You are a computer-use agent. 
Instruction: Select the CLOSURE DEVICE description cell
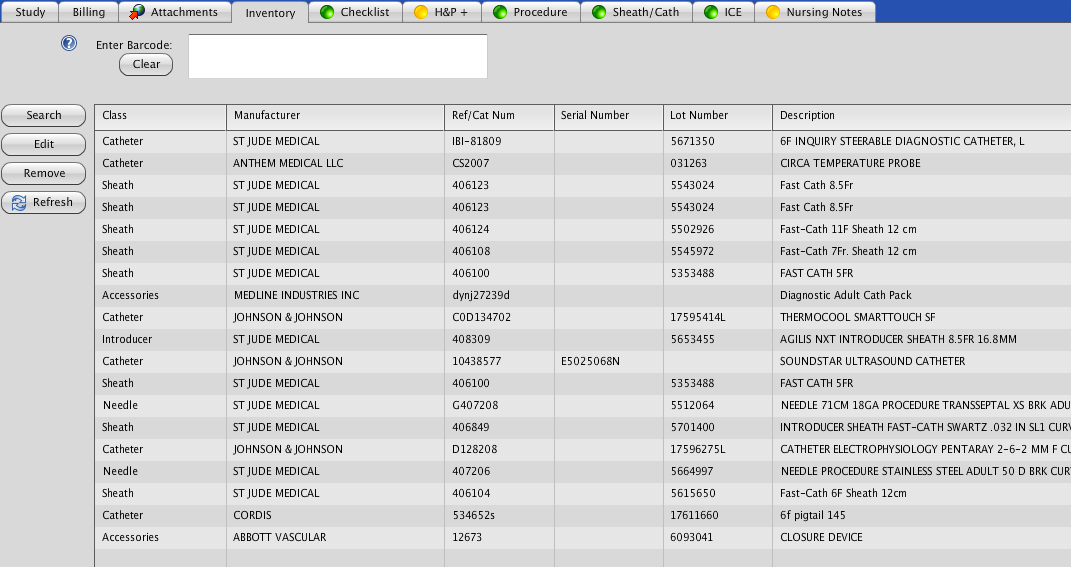(921, 537)
